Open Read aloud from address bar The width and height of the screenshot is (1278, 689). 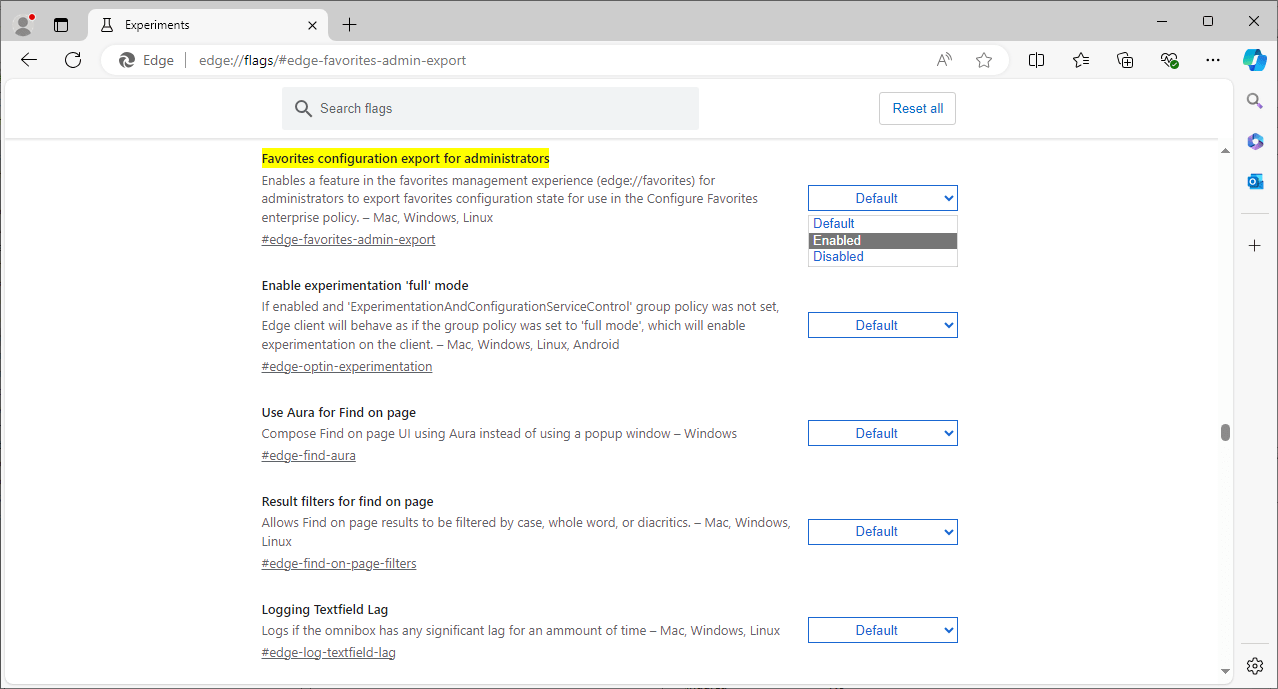coord(944,60)
